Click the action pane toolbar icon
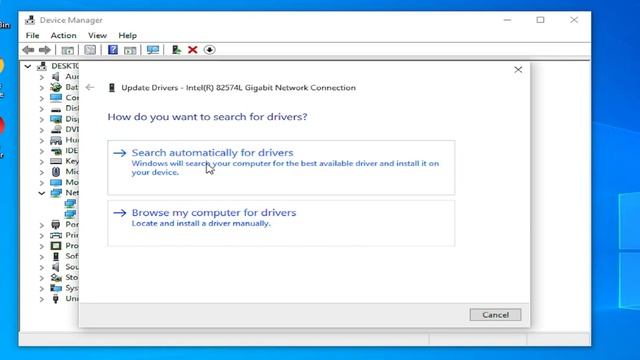640x360 pixels. pyautogui.click(x=130, y=50)
